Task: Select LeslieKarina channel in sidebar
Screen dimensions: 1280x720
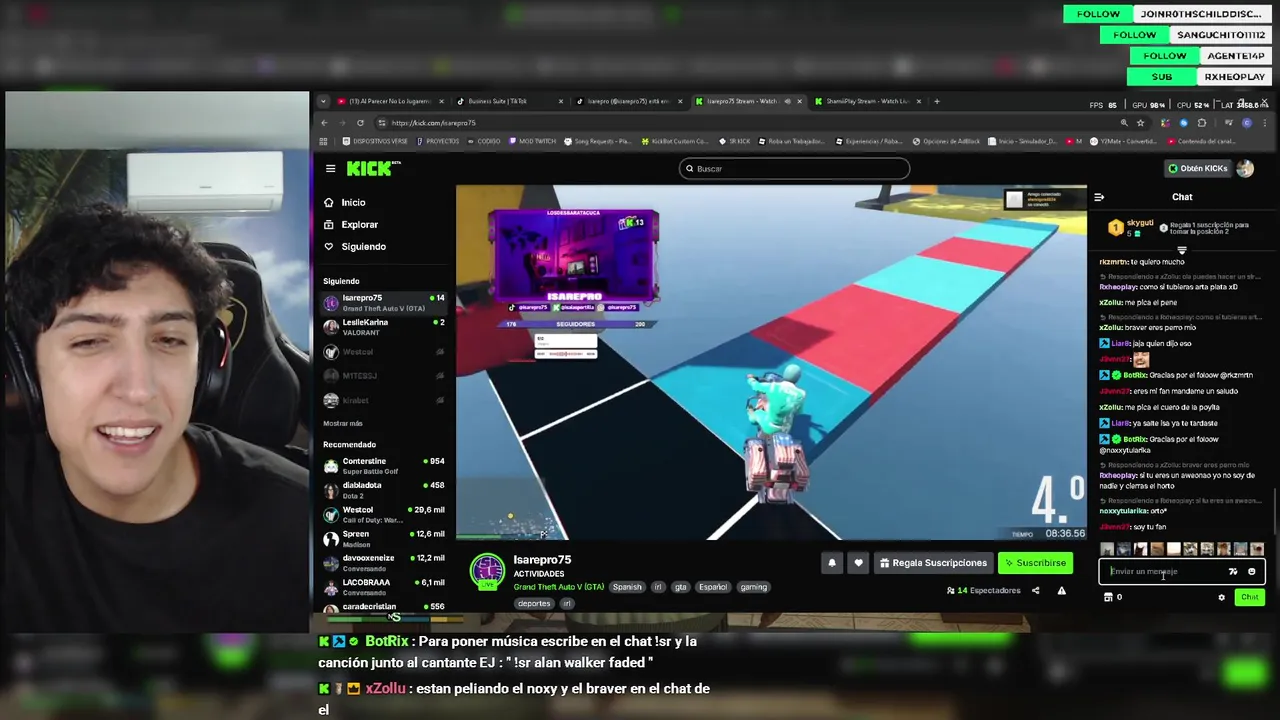Action: point(384,327)
